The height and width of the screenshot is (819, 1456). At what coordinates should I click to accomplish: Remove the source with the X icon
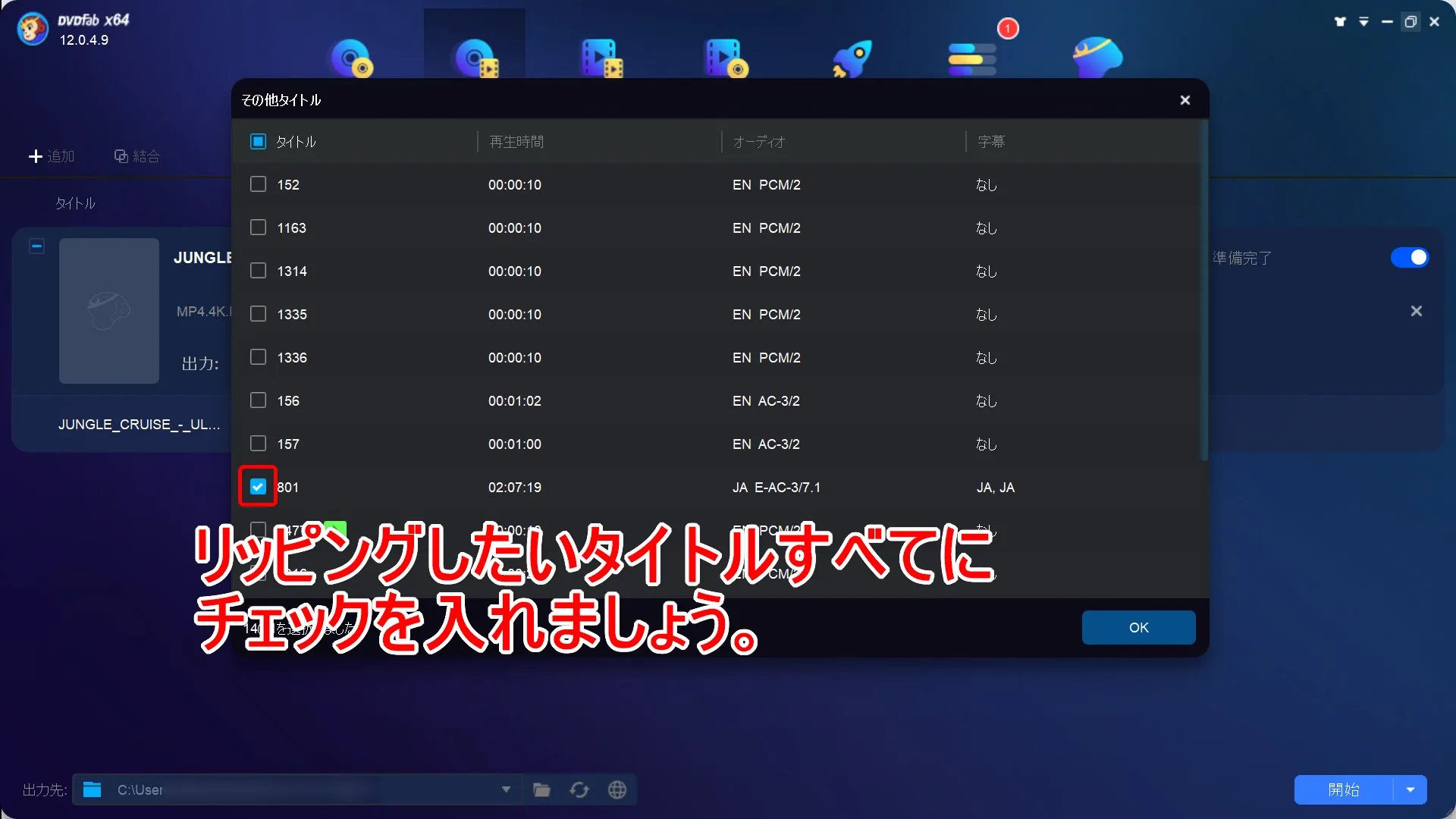pos(1416,311)
